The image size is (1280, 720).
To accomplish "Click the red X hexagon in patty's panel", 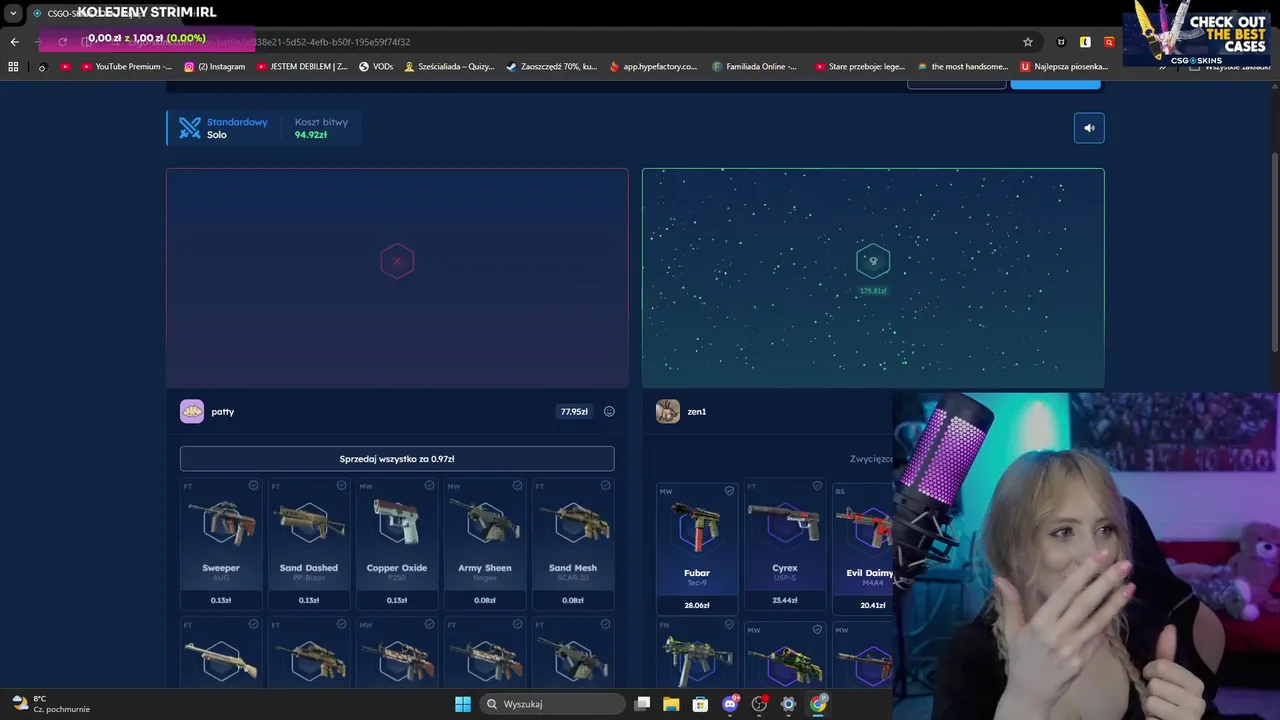I will (x=397, y=261).
